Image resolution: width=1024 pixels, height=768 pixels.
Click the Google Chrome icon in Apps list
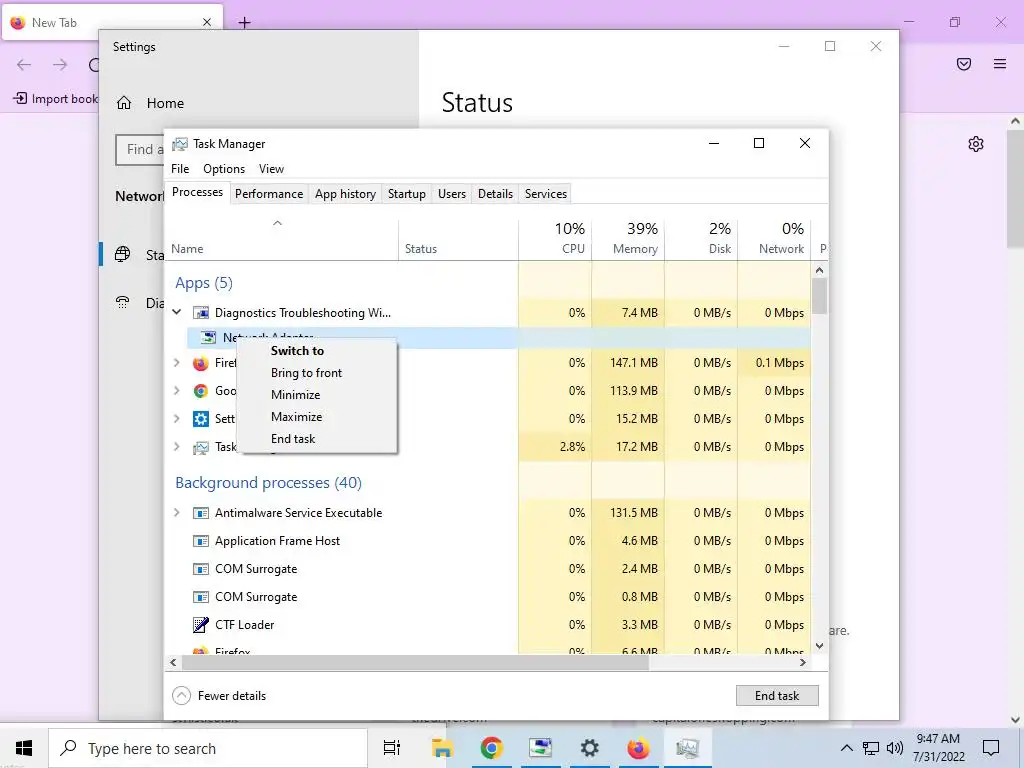click(x=201, y=391)
